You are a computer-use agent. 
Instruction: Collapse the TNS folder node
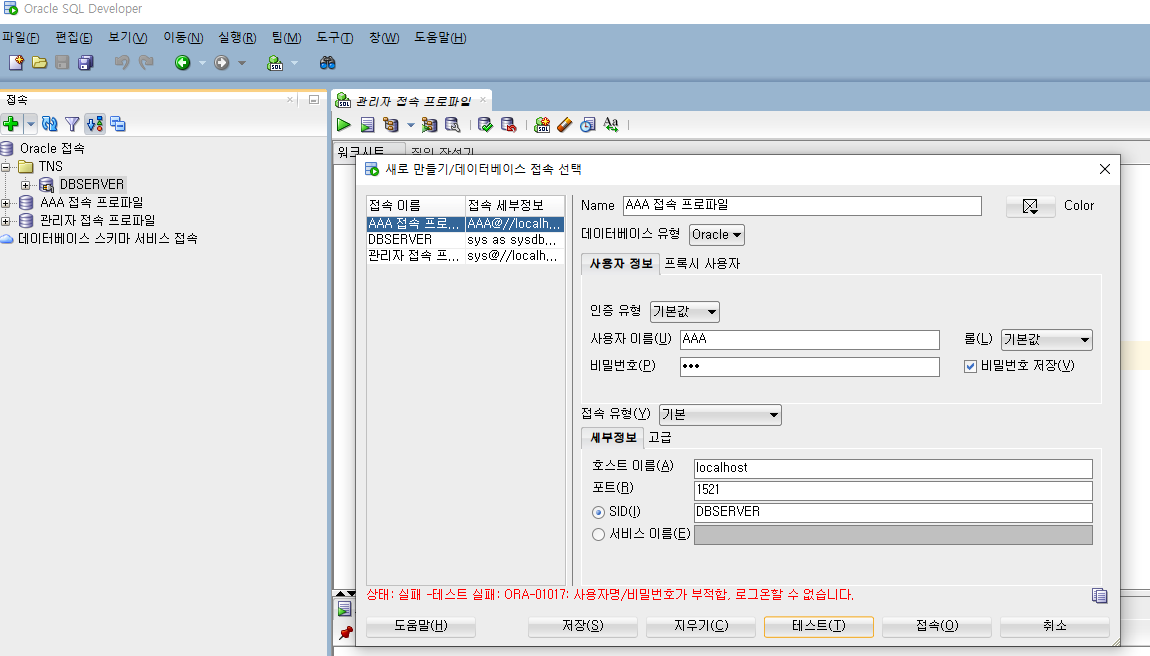coord(6,167)
